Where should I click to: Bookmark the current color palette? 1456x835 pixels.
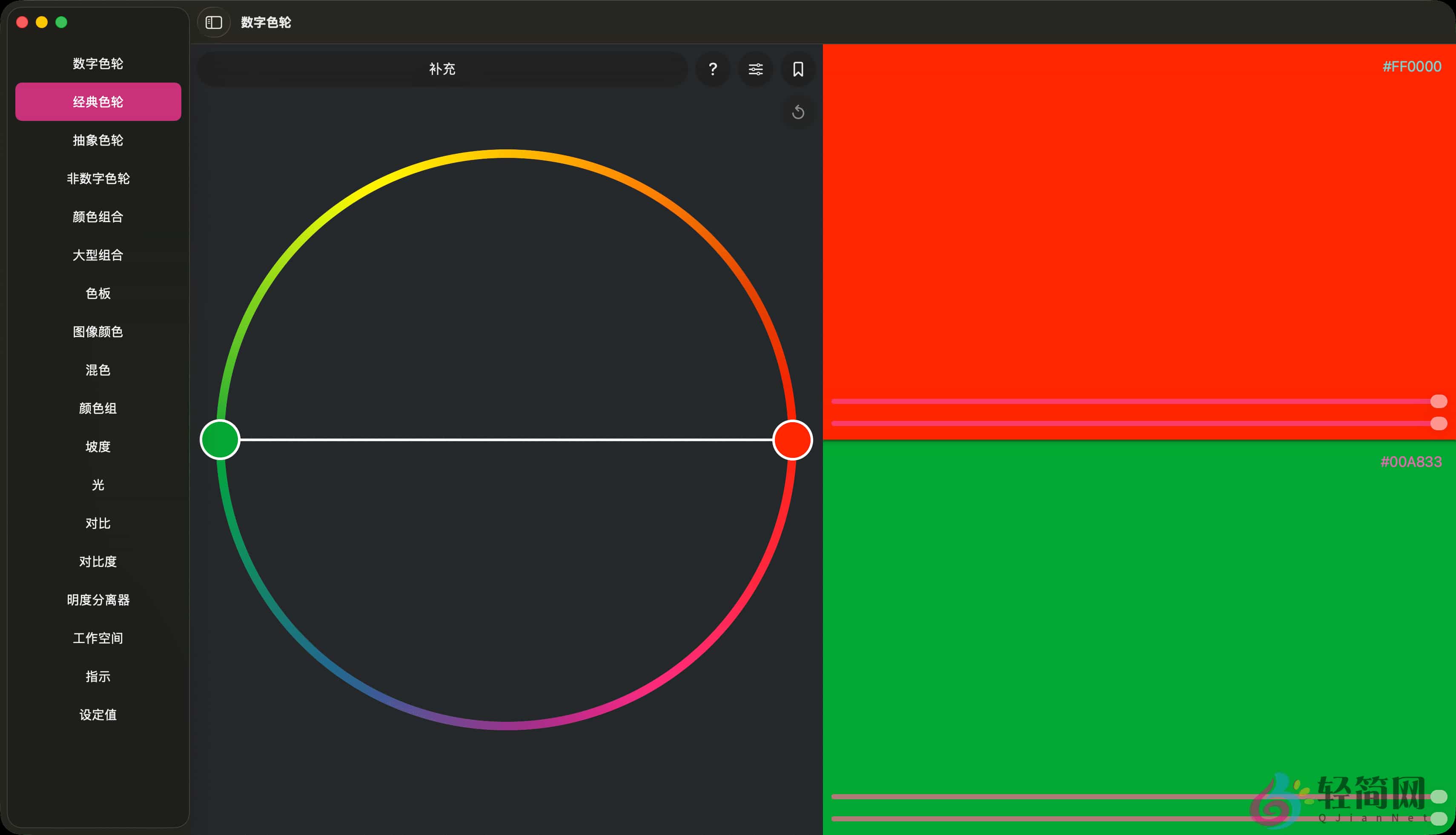coord(797,69)
